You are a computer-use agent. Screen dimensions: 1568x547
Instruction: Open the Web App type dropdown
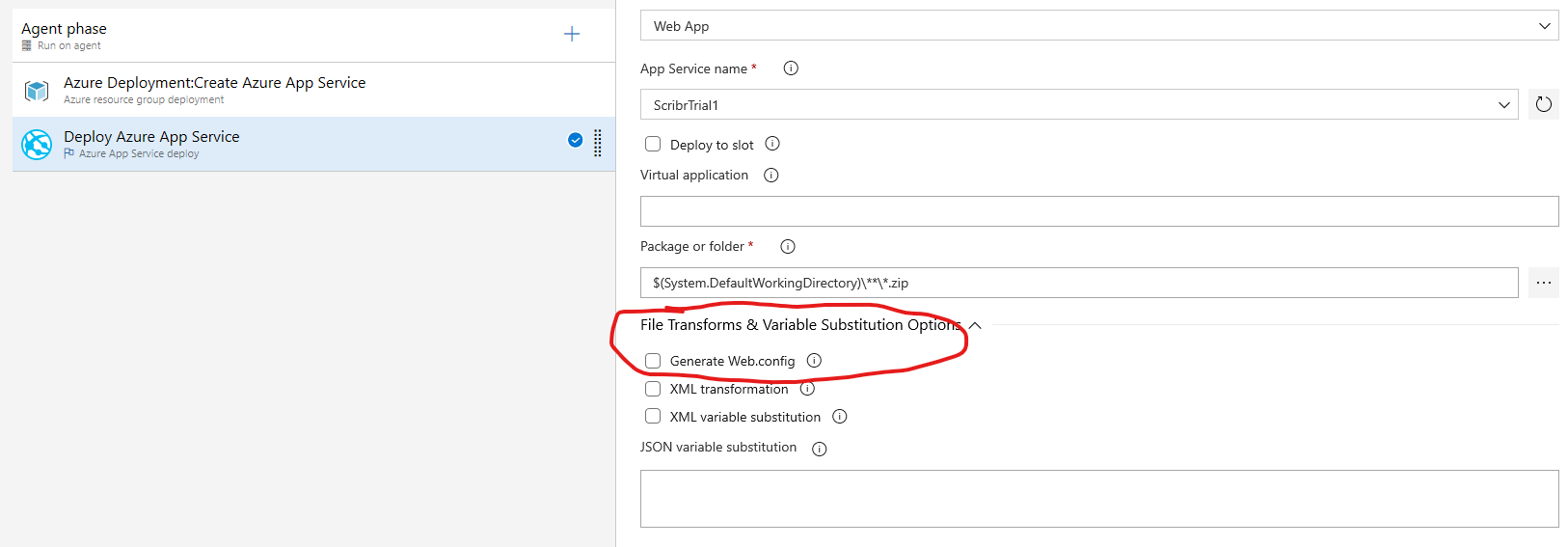pyautogui.click(x=1099, y=26)
